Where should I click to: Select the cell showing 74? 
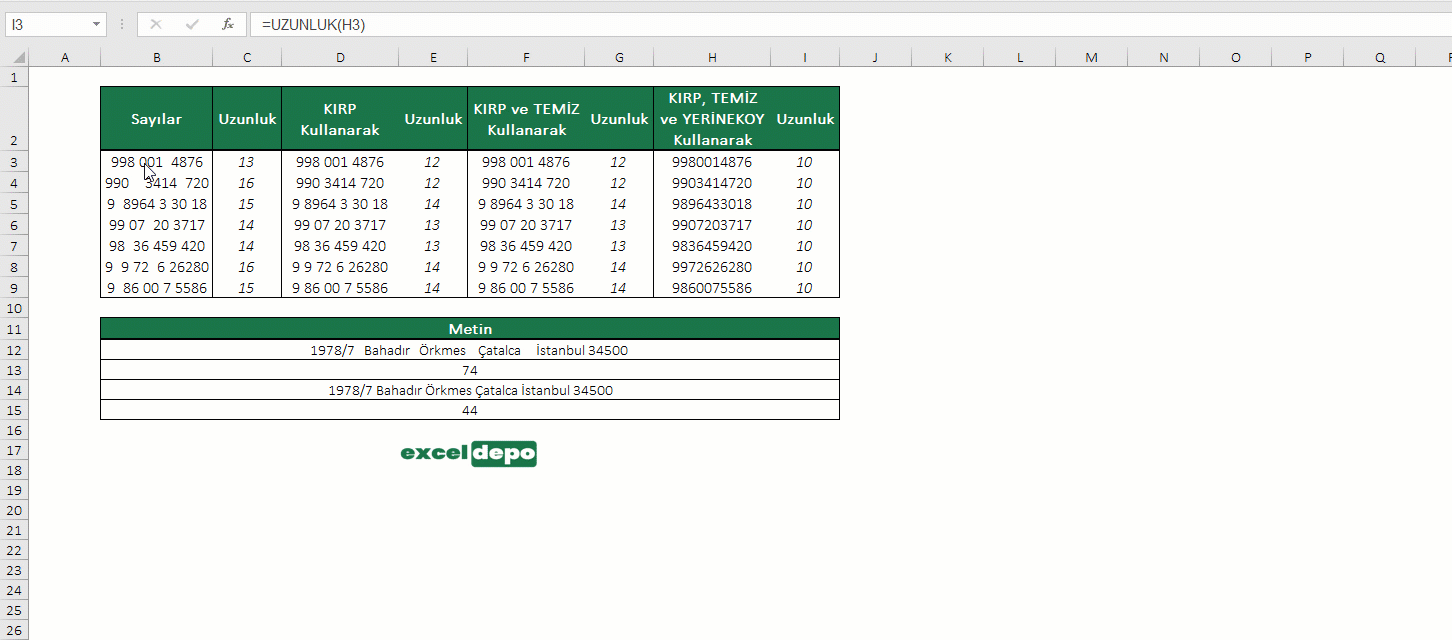[470, 370]
